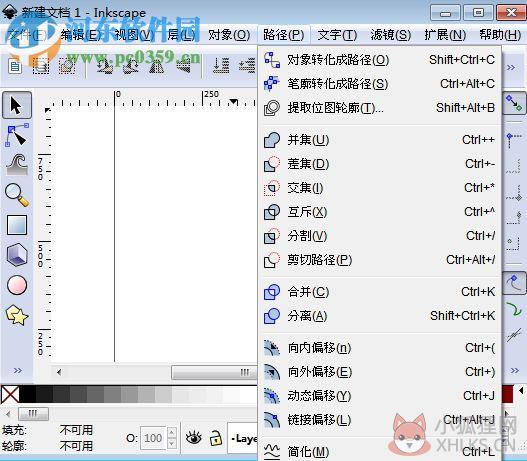Expand the left toolbox overflow chevron
527x461 pixels.
click(17, 371)
